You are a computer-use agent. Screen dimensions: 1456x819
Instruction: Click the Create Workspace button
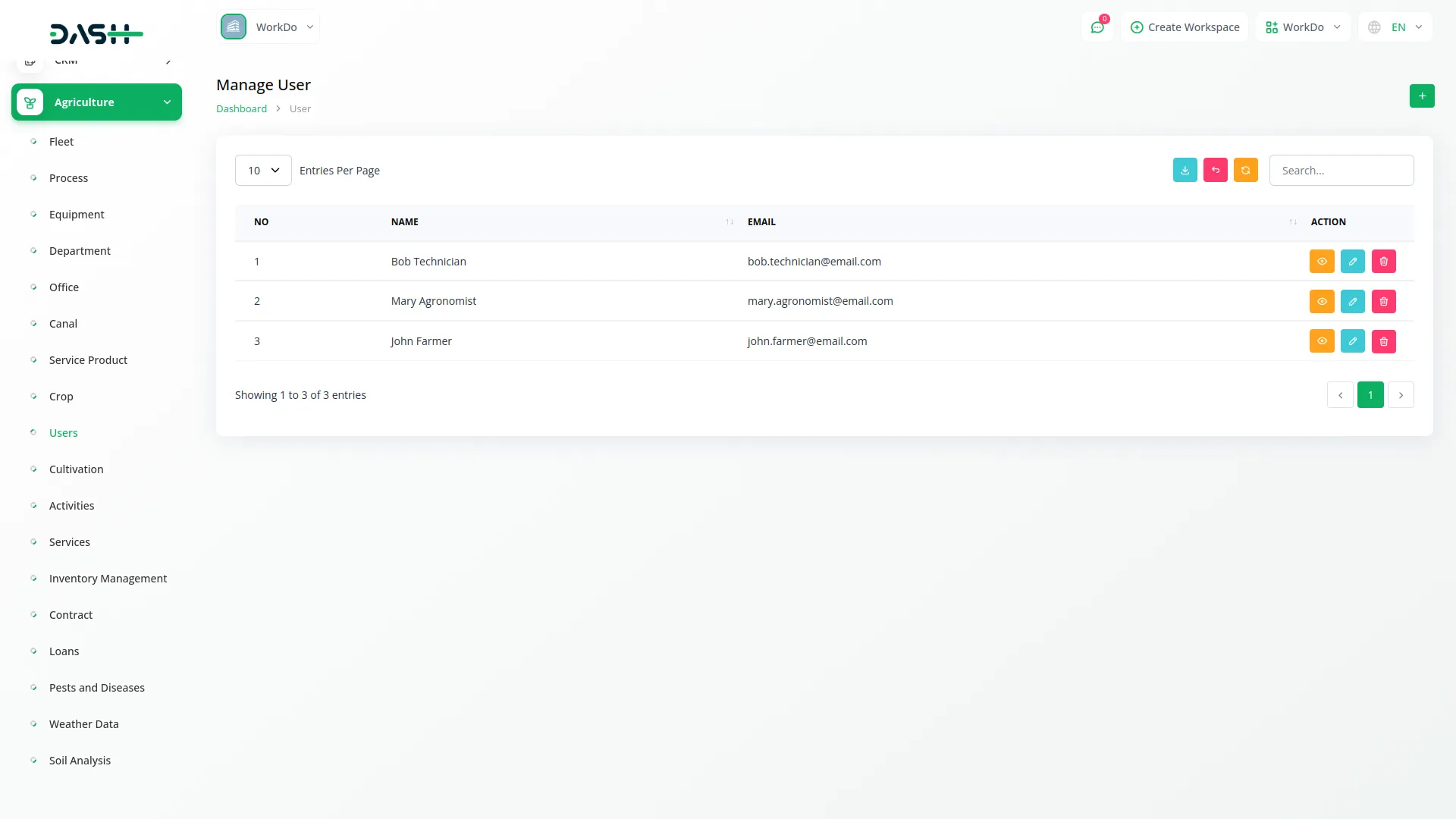1185,27
